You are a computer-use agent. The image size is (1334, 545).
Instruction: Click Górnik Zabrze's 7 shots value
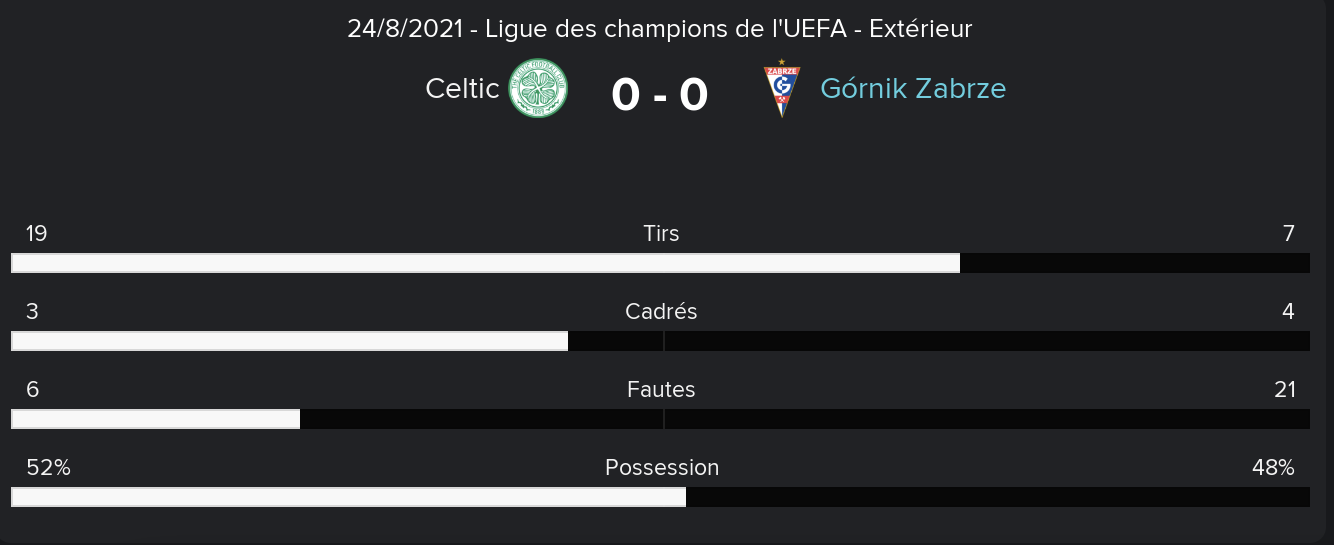1289,234
